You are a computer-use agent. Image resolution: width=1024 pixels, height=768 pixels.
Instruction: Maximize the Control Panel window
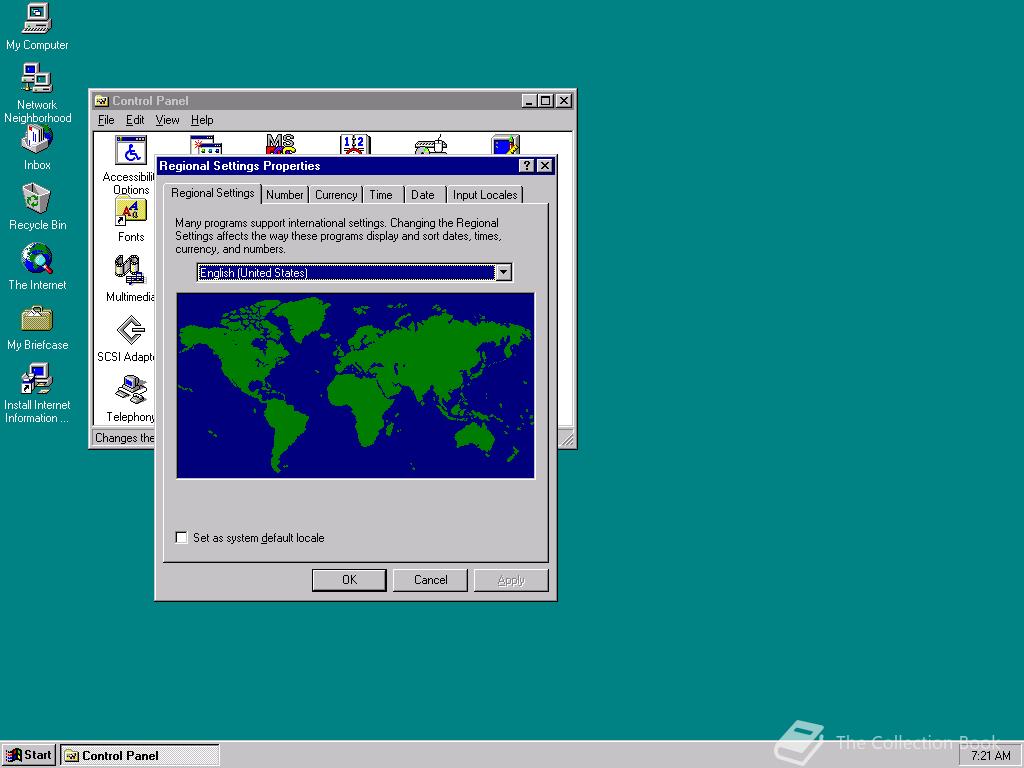(545, 101)
